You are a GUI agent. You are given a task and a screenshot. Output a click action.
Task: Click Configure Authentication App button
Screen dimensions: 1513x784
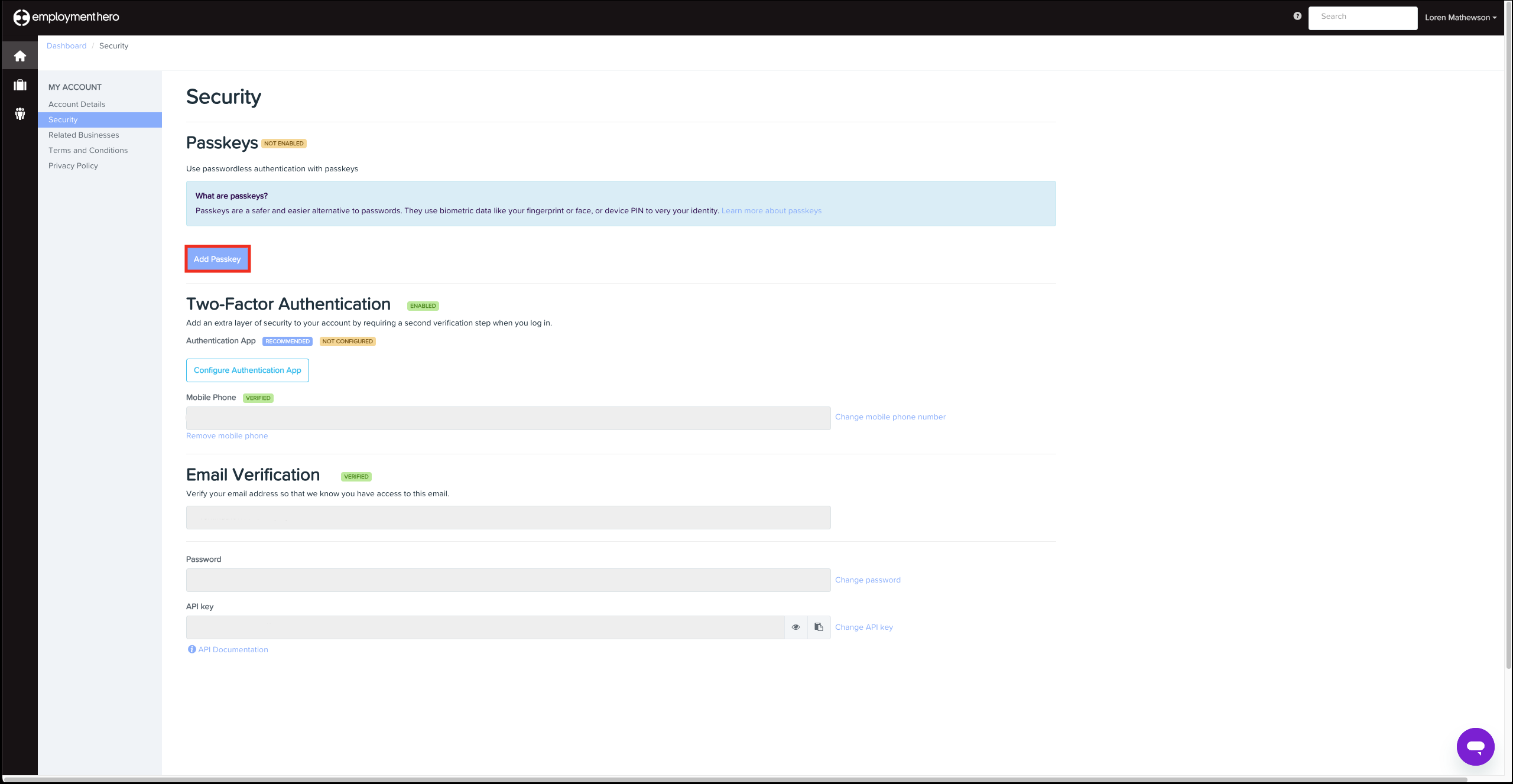pyautogui.click(x=247, y=370)
